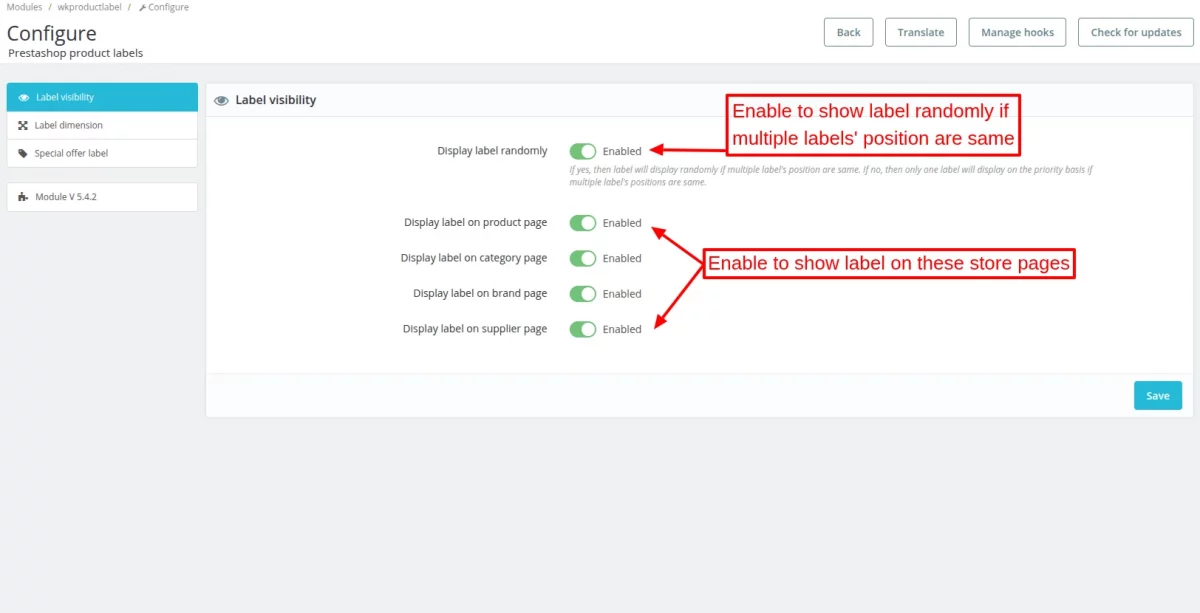Click the Label visibility panel heading text
Screen dimensions: 1200x613
pos(276,100)
